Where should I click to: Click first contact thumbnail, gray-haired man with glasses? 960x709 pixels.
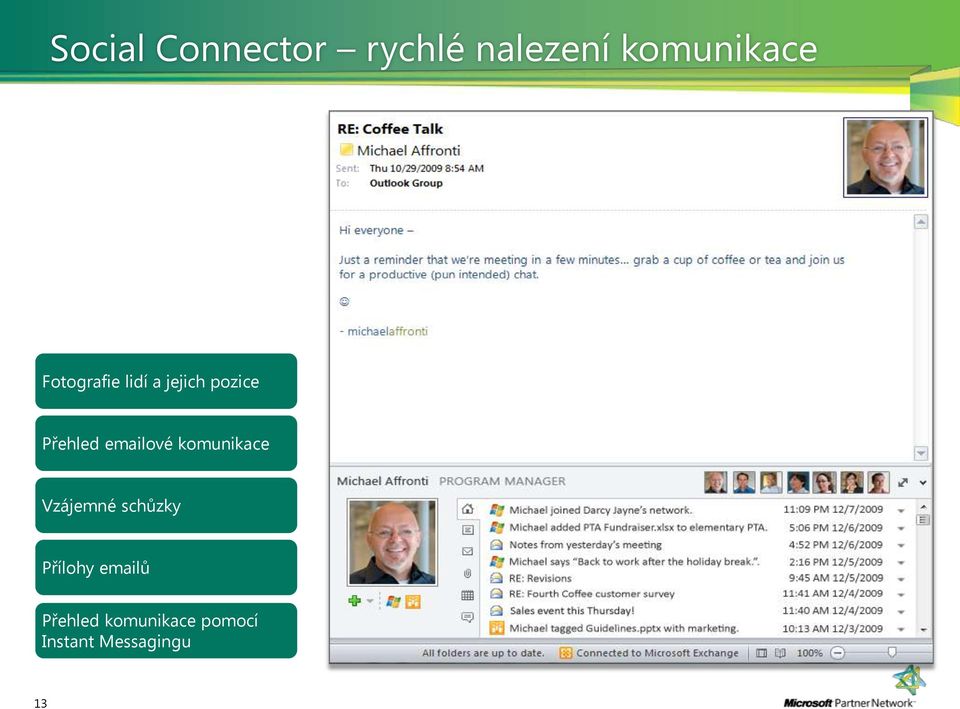click(x=715, y=482)
